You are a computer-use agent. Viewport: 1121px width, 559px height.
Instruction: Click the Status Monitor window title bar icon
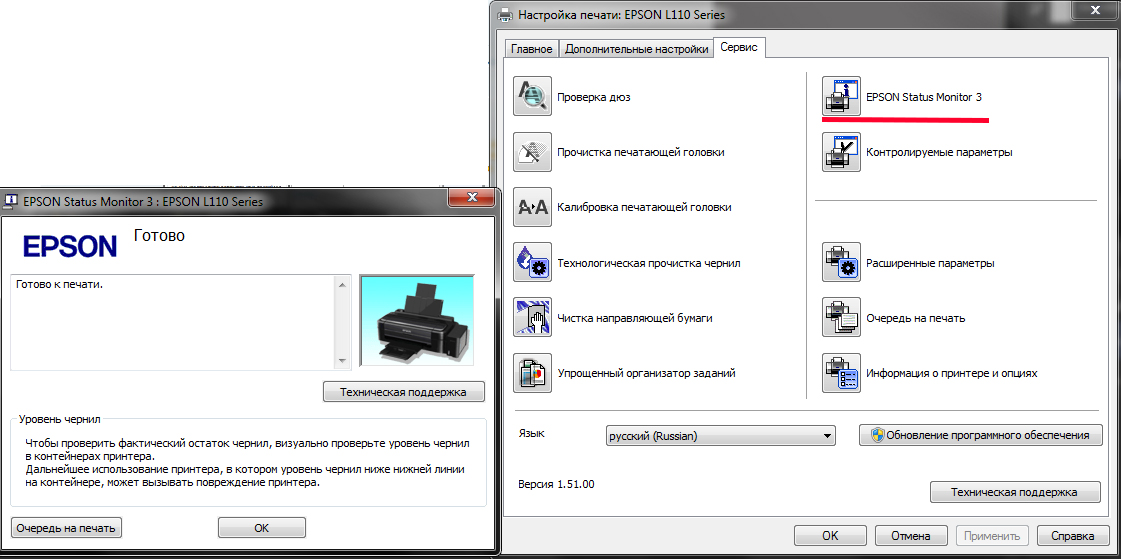click(11, 202)
